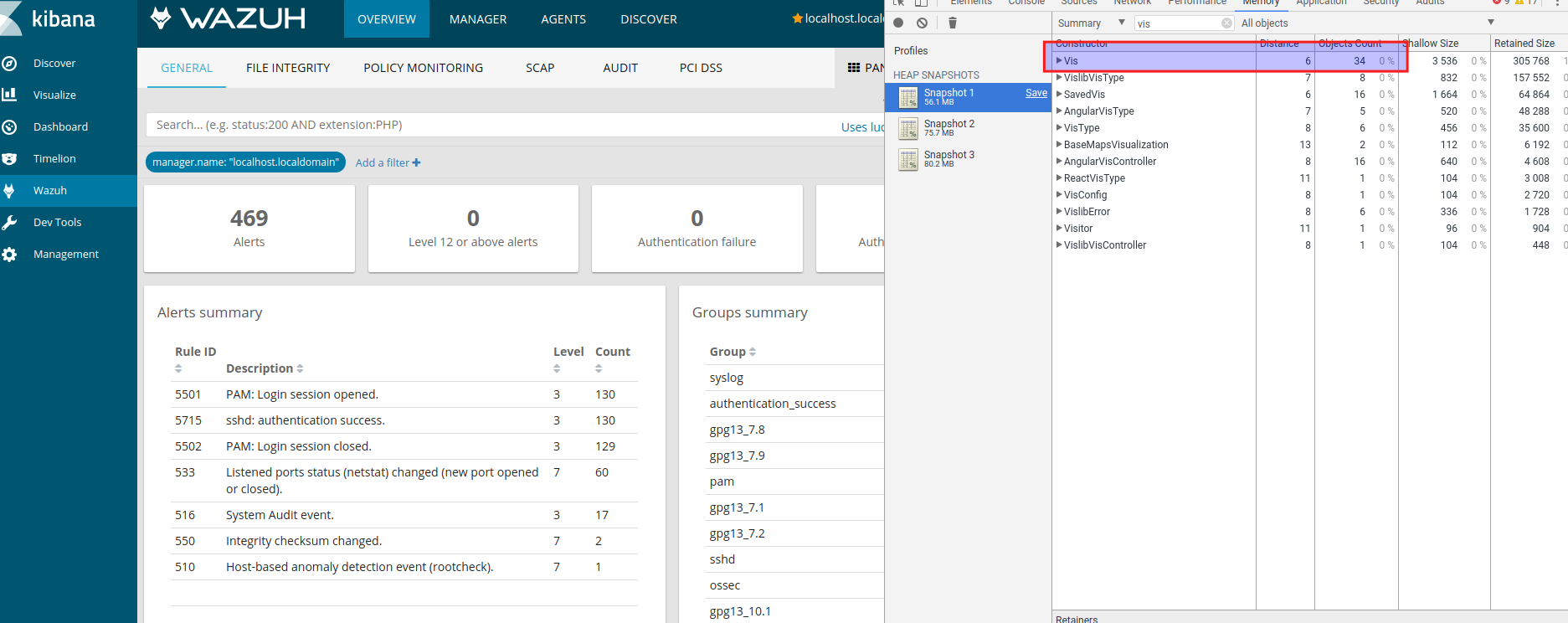Open Management gear in the Kibana sidebar

(x=10, y=254)
